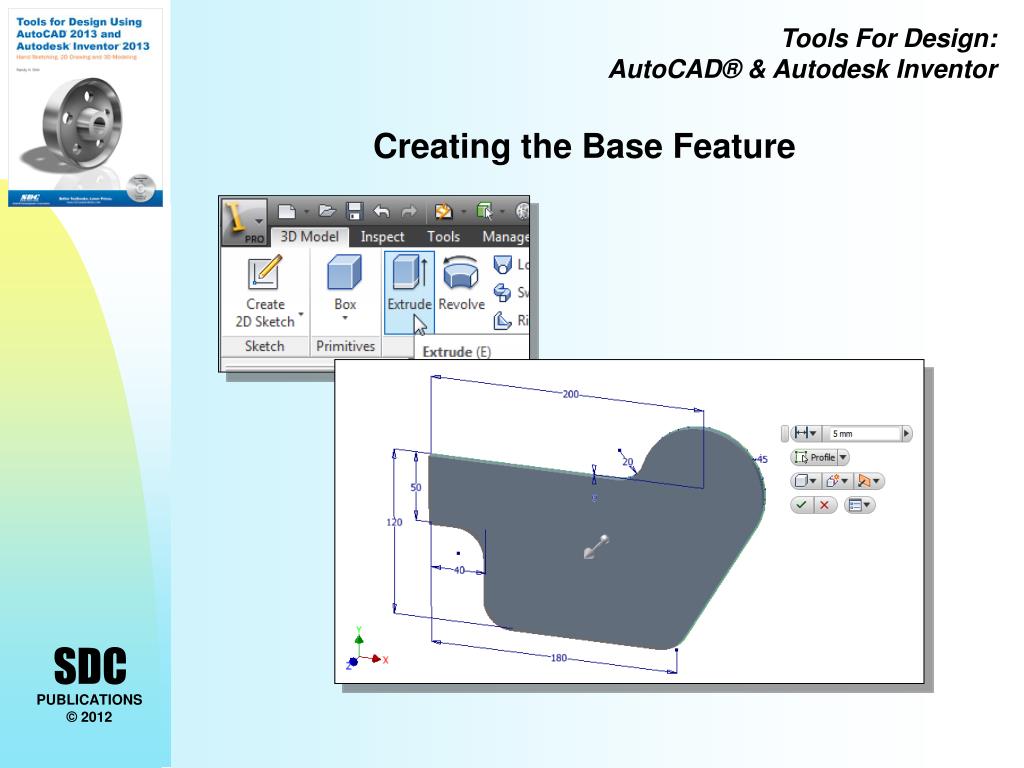Screen dimensions: 1024x768
Task: Click the Rib tool icon
Action: point(502,320)
